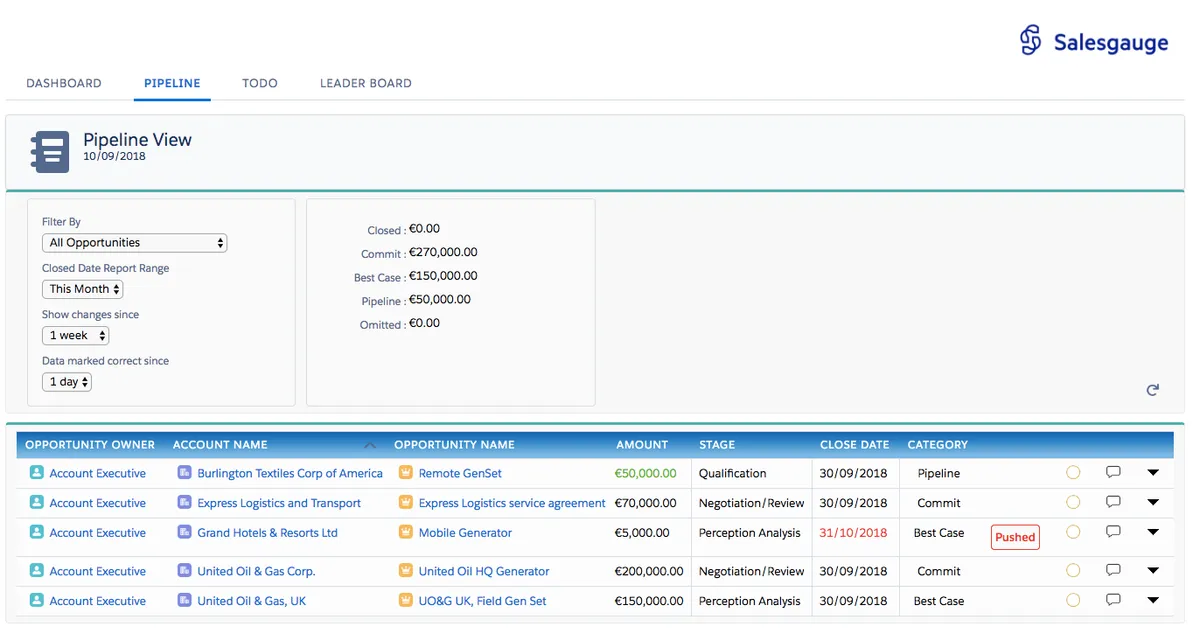The image size is (1200, 639).
Task: Click the red Pushed badge
Action: coord(1015,537)
